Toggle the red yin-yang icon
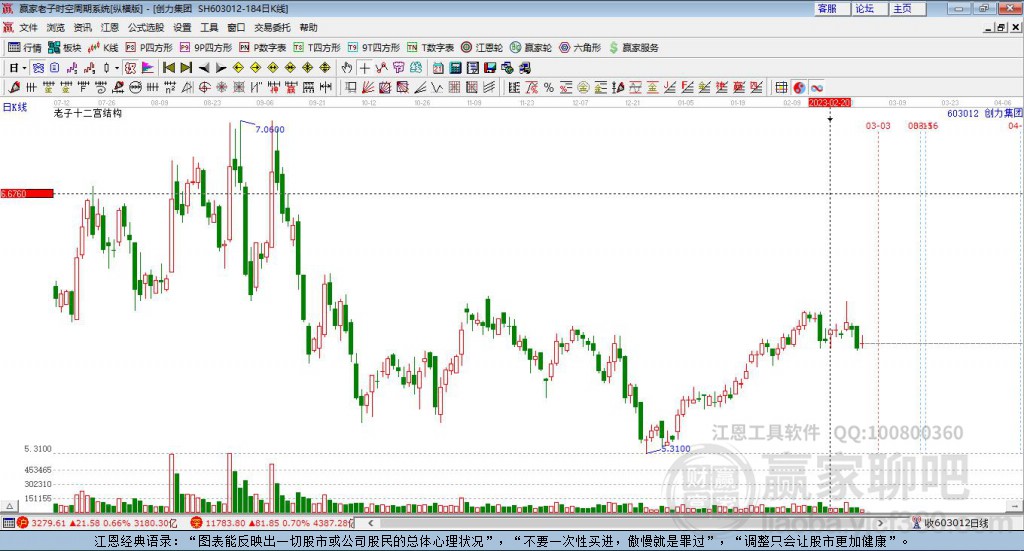The height and width of the screenshot is (551, 1024). point(799,87)
